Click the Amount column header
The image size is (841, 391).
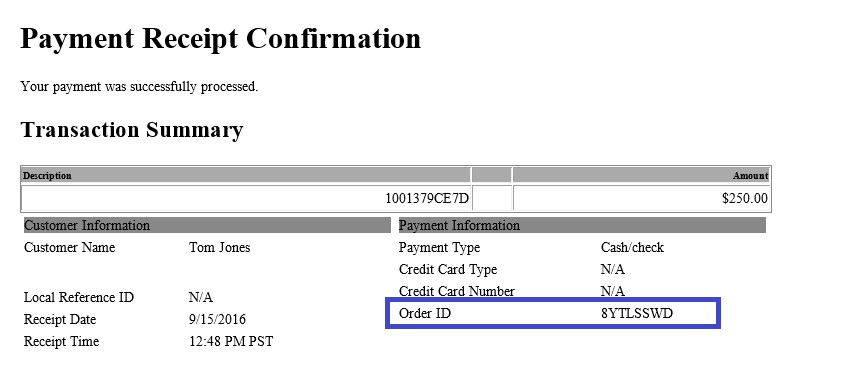point(750,175)
